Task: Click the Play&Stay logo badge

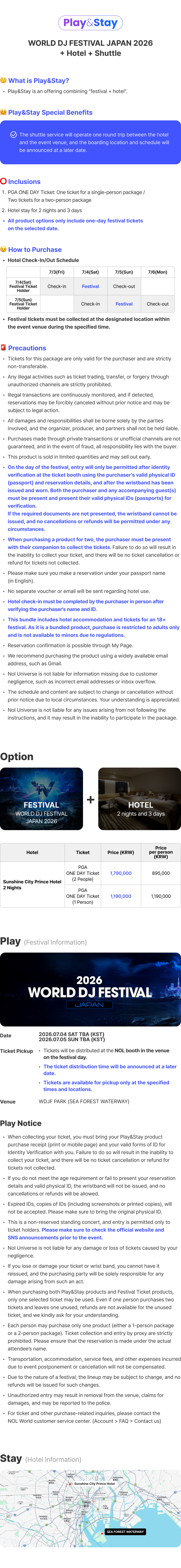Action: click(90, 23)
